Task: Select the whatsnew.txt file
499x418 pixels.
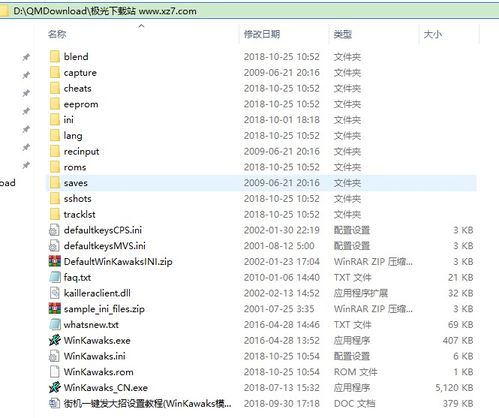Action: coord(91,325)
